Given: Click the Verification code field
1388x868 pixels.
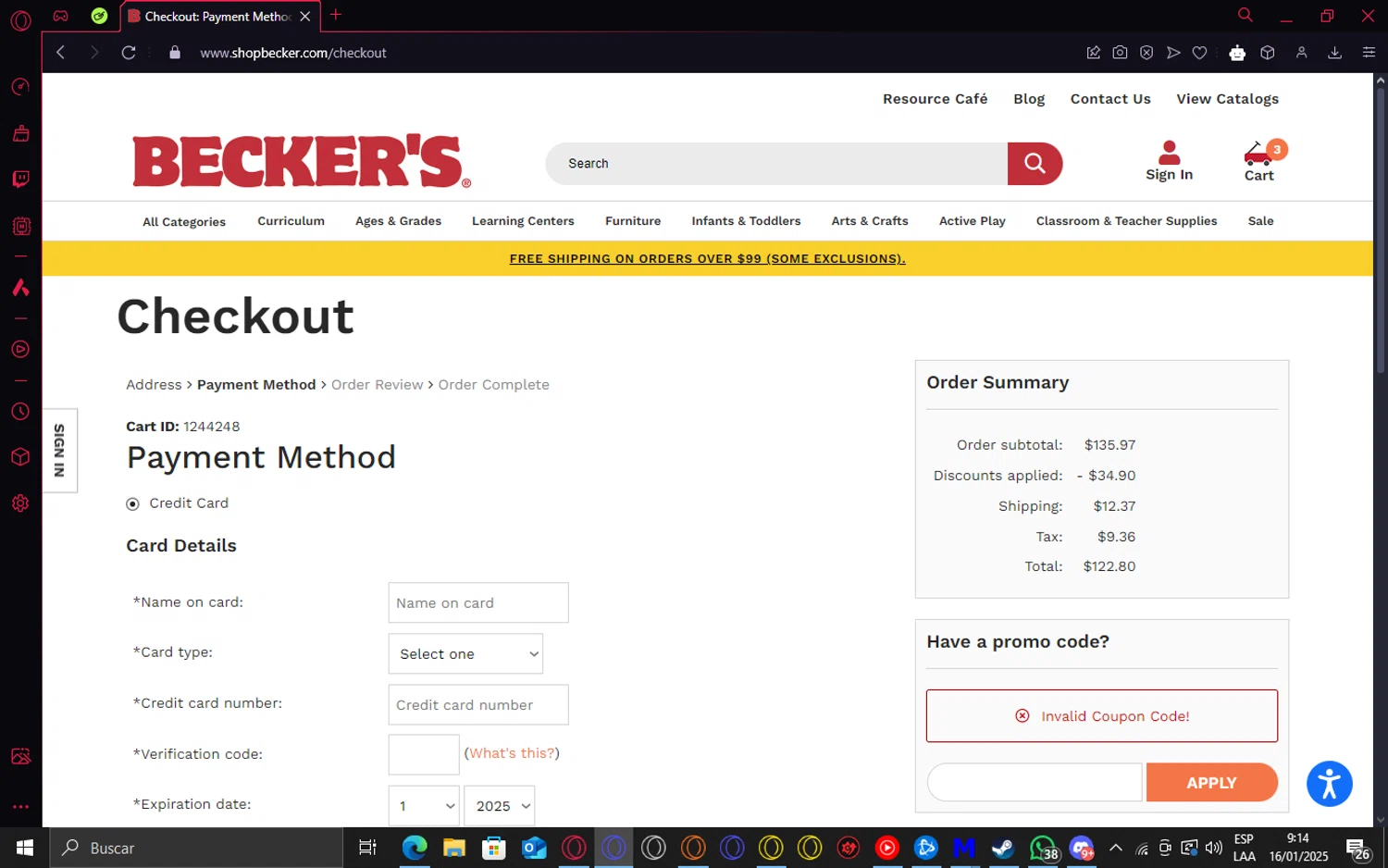Looking at the screenshot, I should point(424,754).
